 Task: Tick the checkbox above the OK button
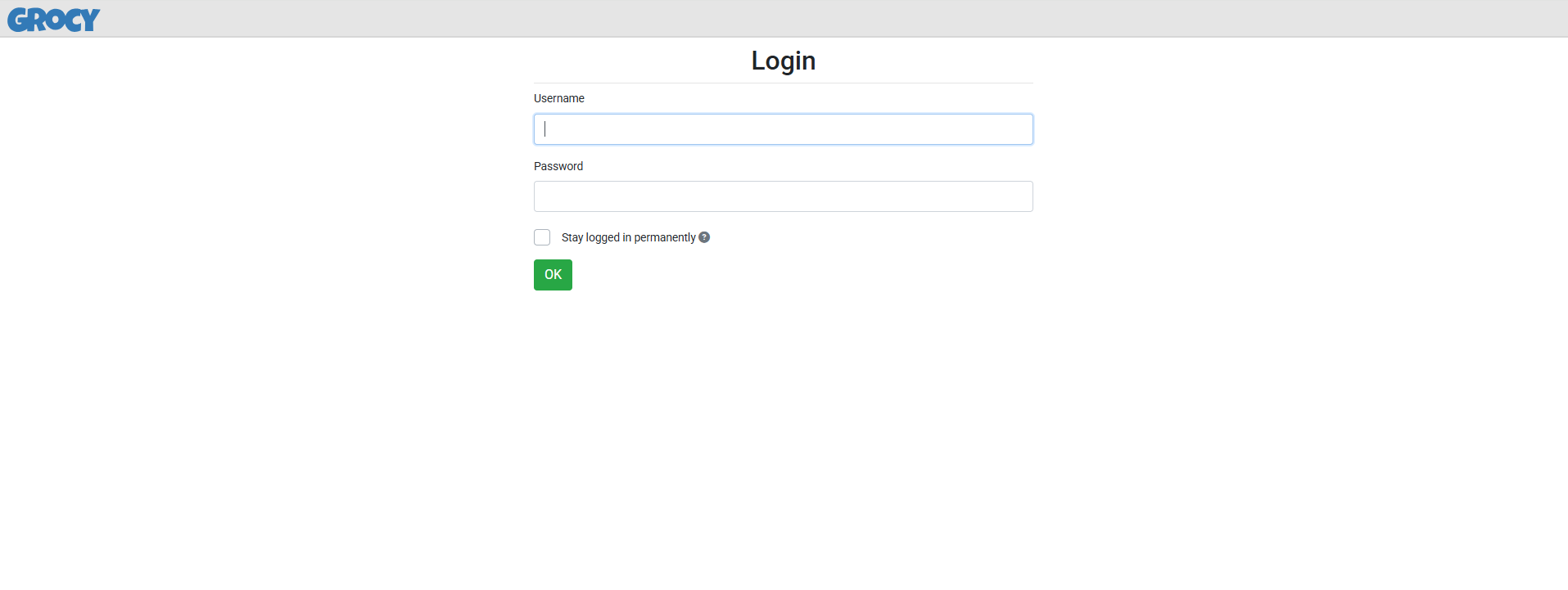click(542, 237)
